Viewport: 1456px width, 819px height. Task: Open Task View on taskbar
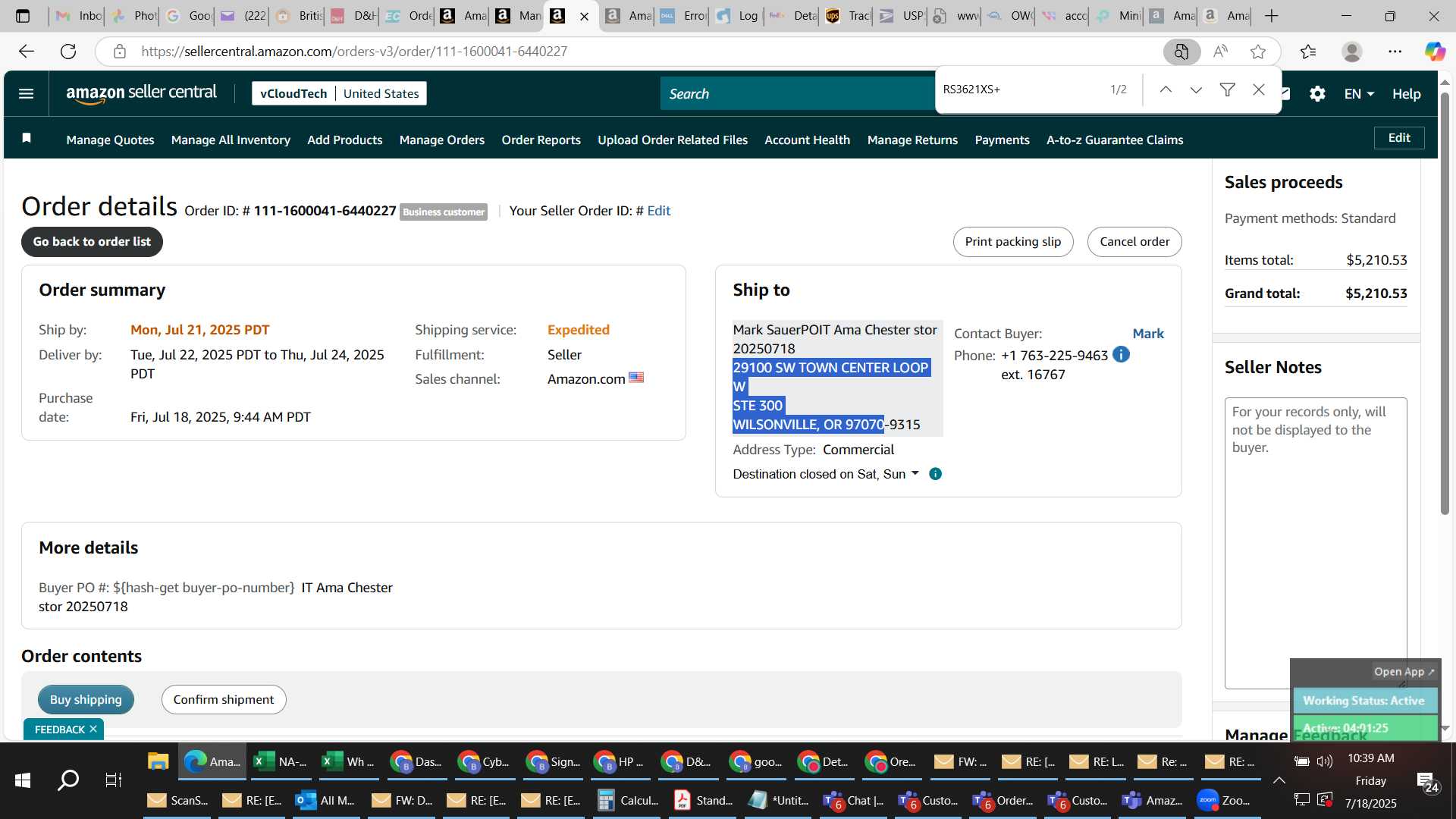(x=113, y=780)
